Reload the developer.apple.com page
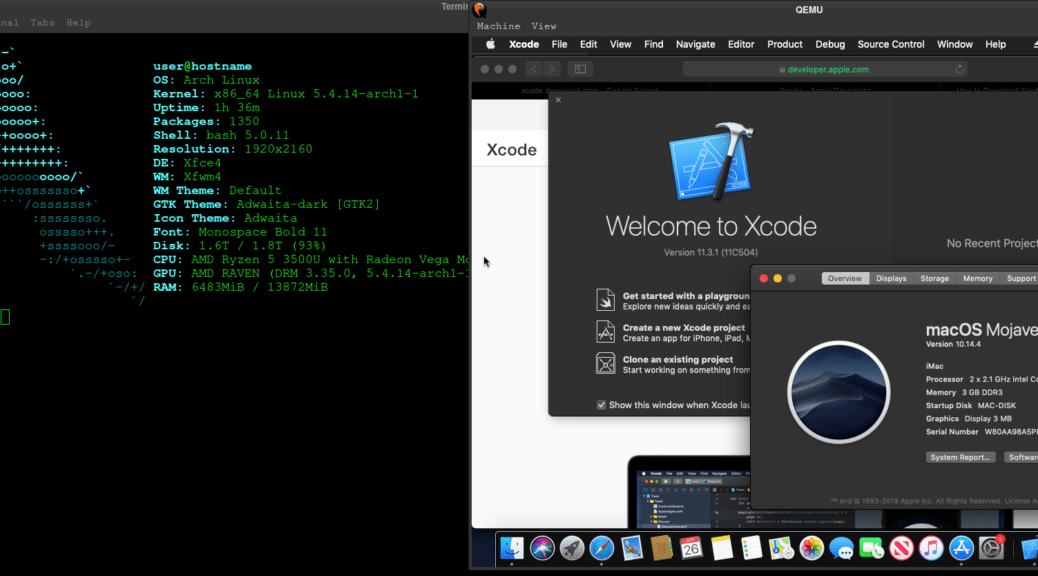1038x576 pixels. pos(959,69)
